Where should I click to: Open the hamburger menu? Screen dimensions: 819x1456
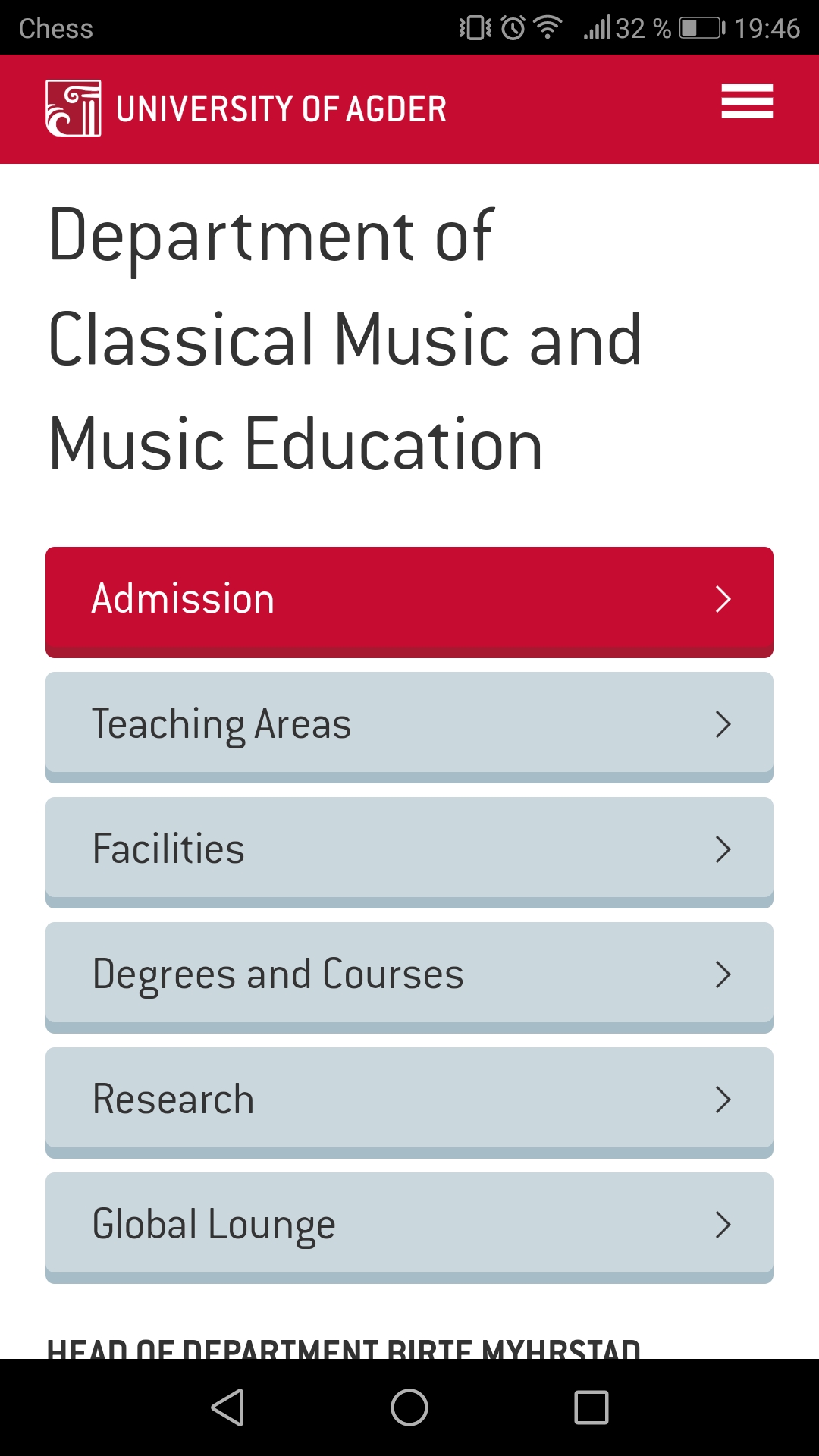pyautogui.click(x=747, y=102)
